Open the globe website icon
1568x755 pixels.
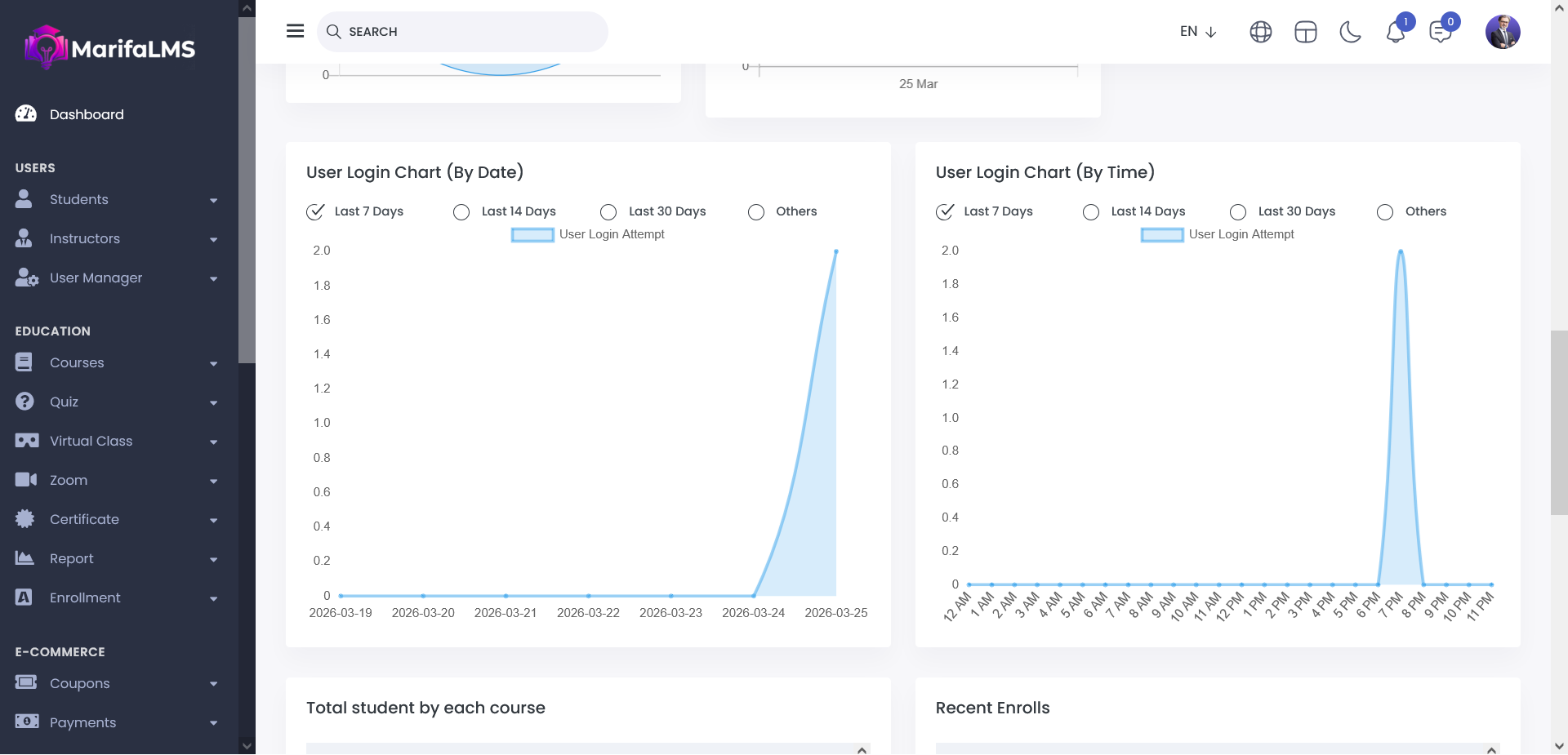click(x=1260, y=32)
